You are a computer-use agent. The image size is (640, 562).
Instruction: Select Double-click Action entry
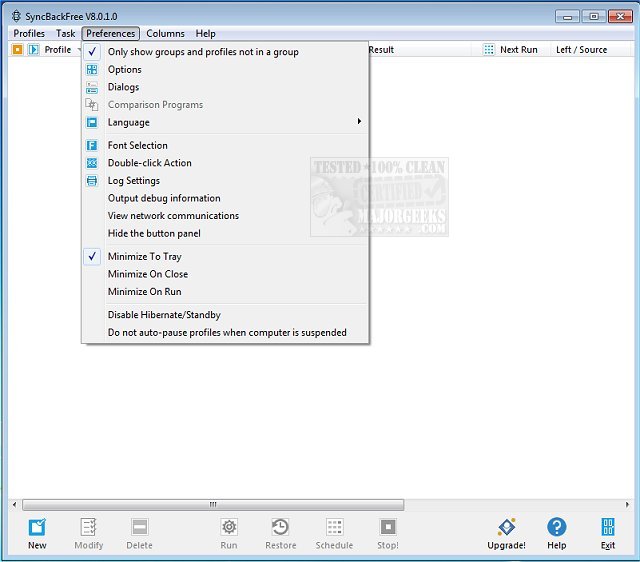(x=225, y=163)
